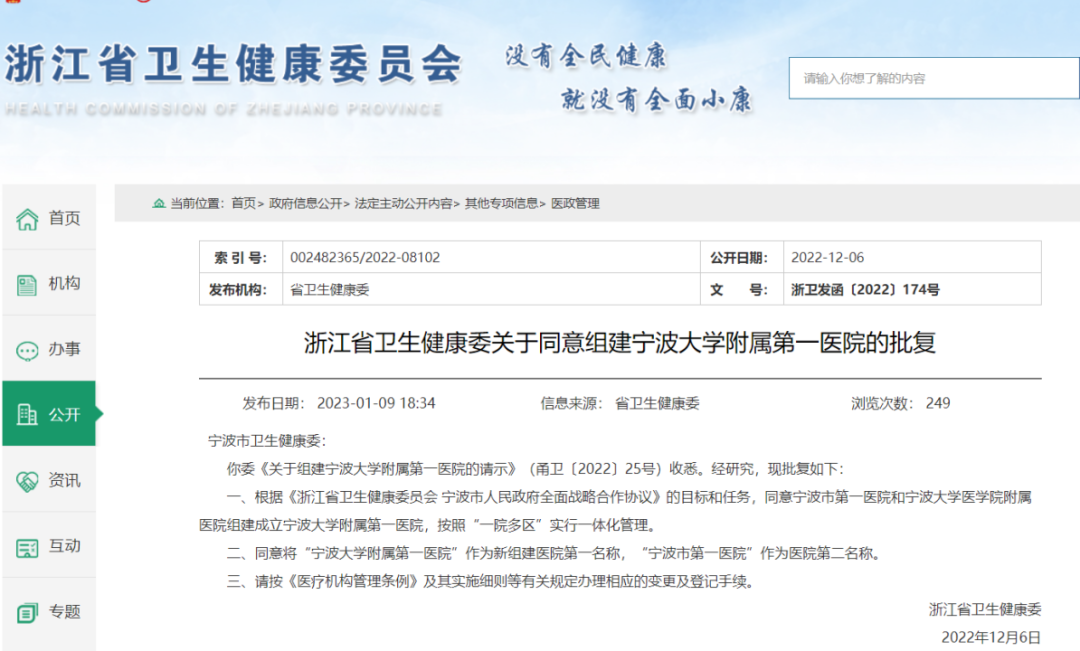The image size is (1080, 651).
Task: Click the building icon beside 公开
Action: tap(27, 414)
